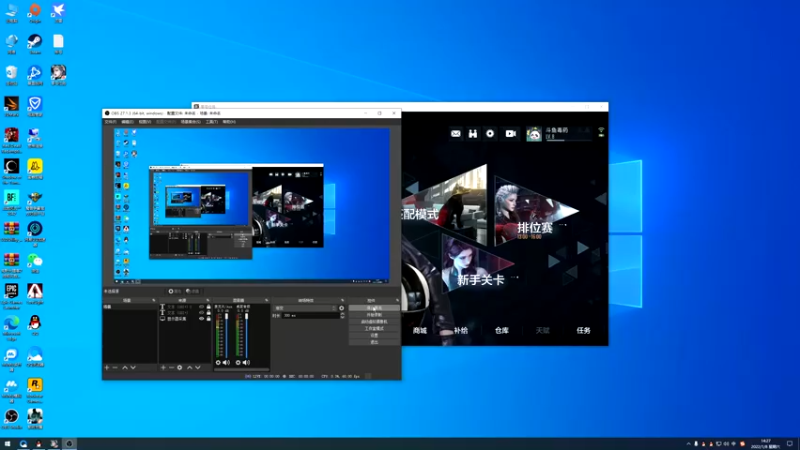Hide the 显示器采集 display capture source
This screenshot has height=450, width=800.
[x=202, y=319]
